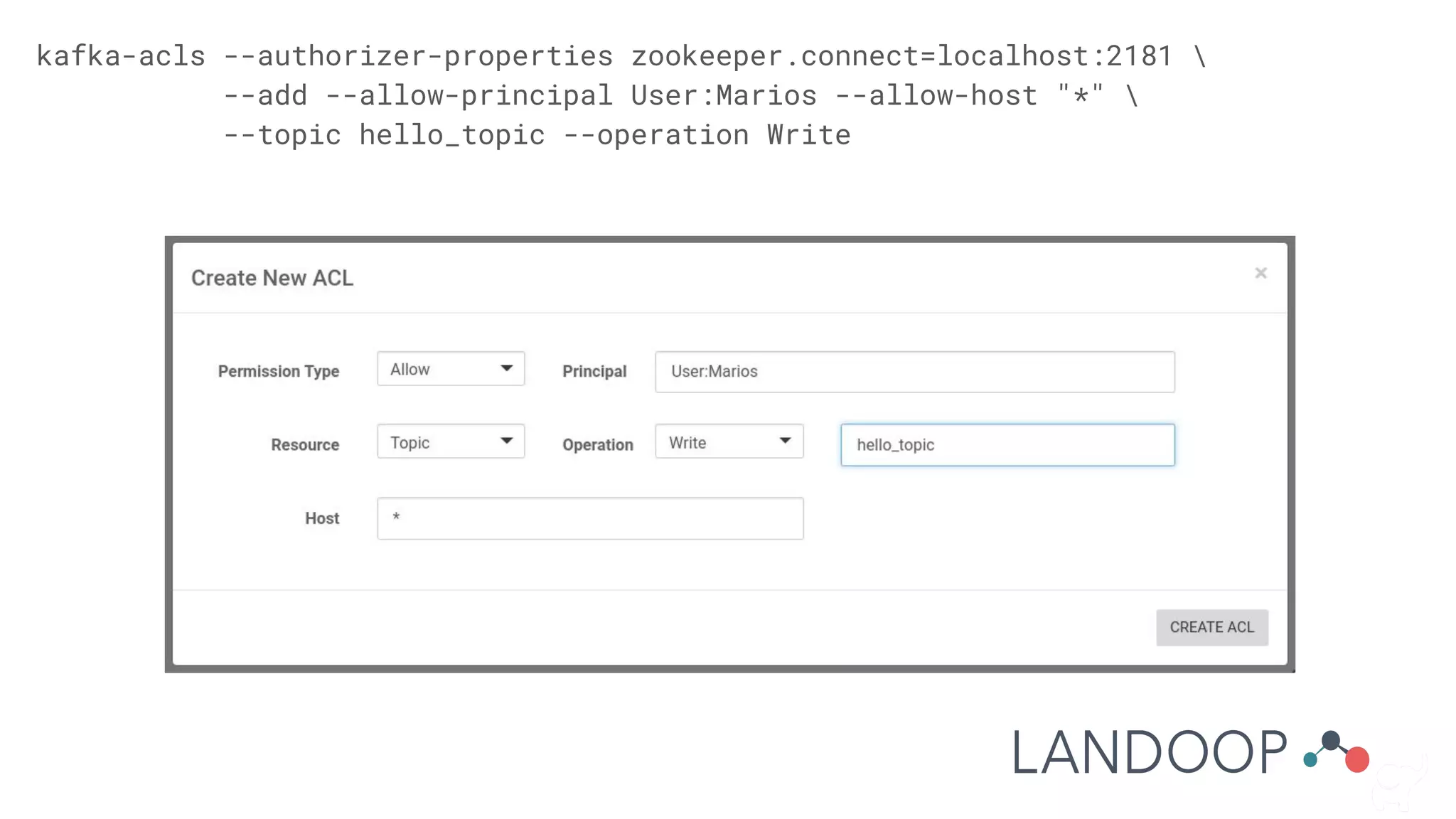Close the Create New ACL dialog
Image resolution: width=1456 pixels, height=819 pixels.
1260,273
